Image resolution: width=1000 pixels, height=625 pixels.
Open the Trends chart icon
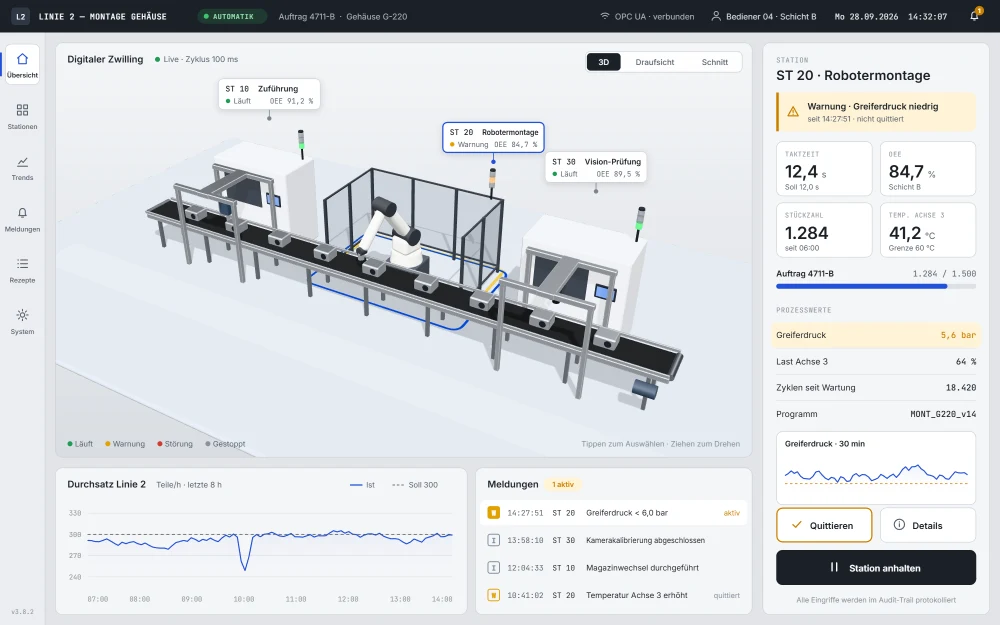[22, 161]
